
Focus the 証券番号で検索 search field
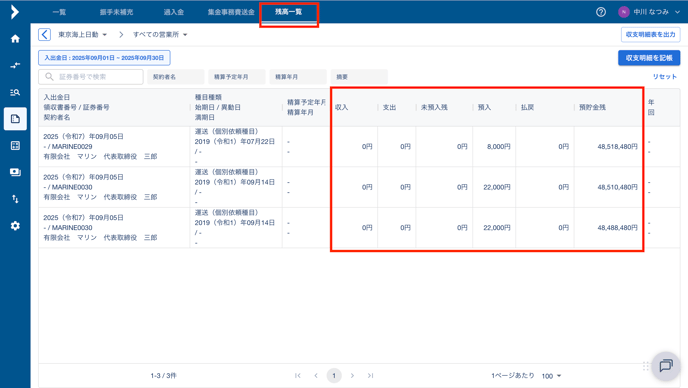[x=91, y=77]
